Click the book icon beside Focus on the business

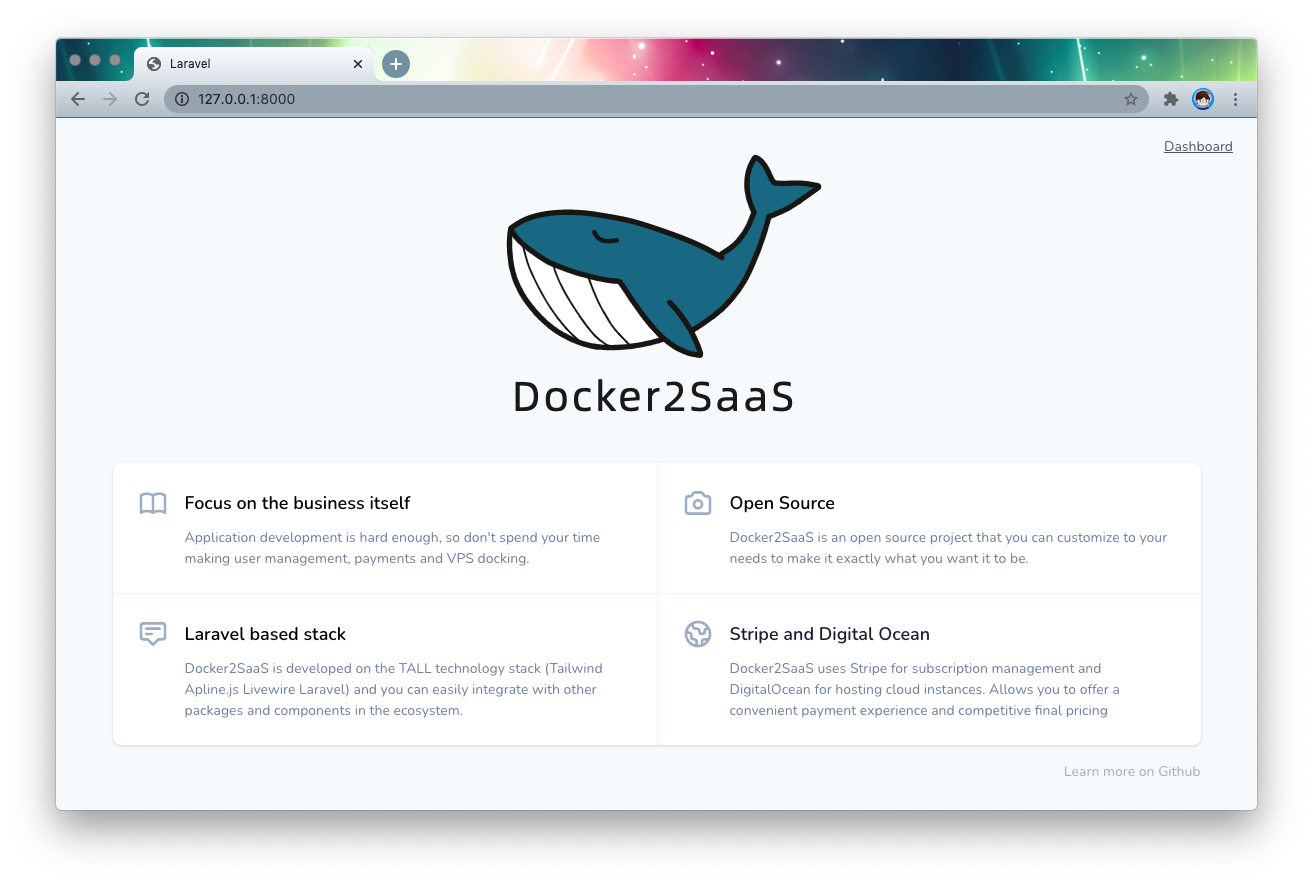(x=153, y=503)
